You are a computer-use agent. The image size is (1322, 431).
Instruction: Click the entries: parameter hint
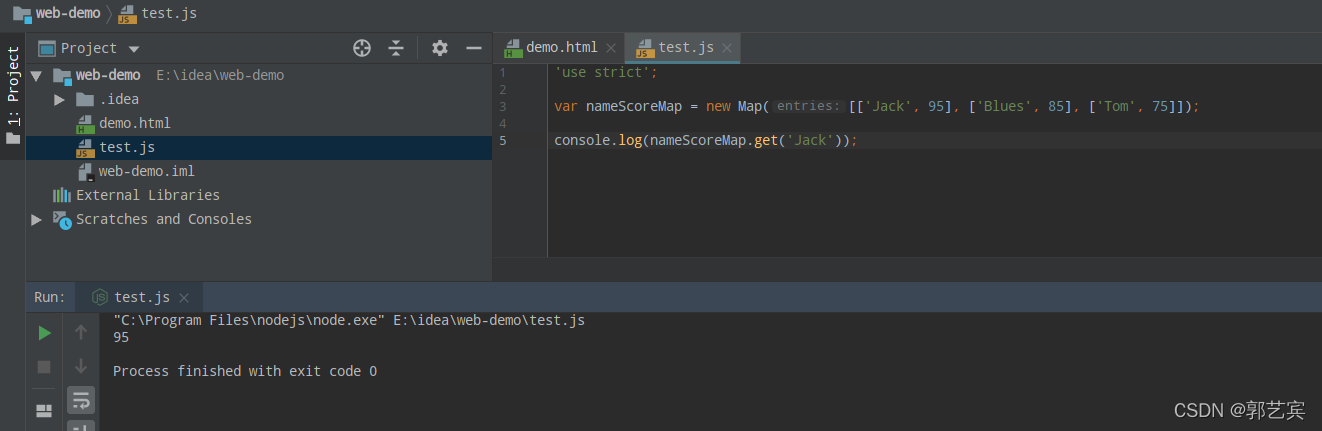[x=808, y=106]
